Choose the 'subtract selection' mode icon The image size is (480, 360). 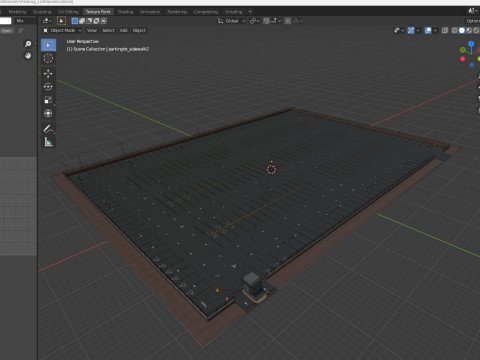(x=89, y=21)
